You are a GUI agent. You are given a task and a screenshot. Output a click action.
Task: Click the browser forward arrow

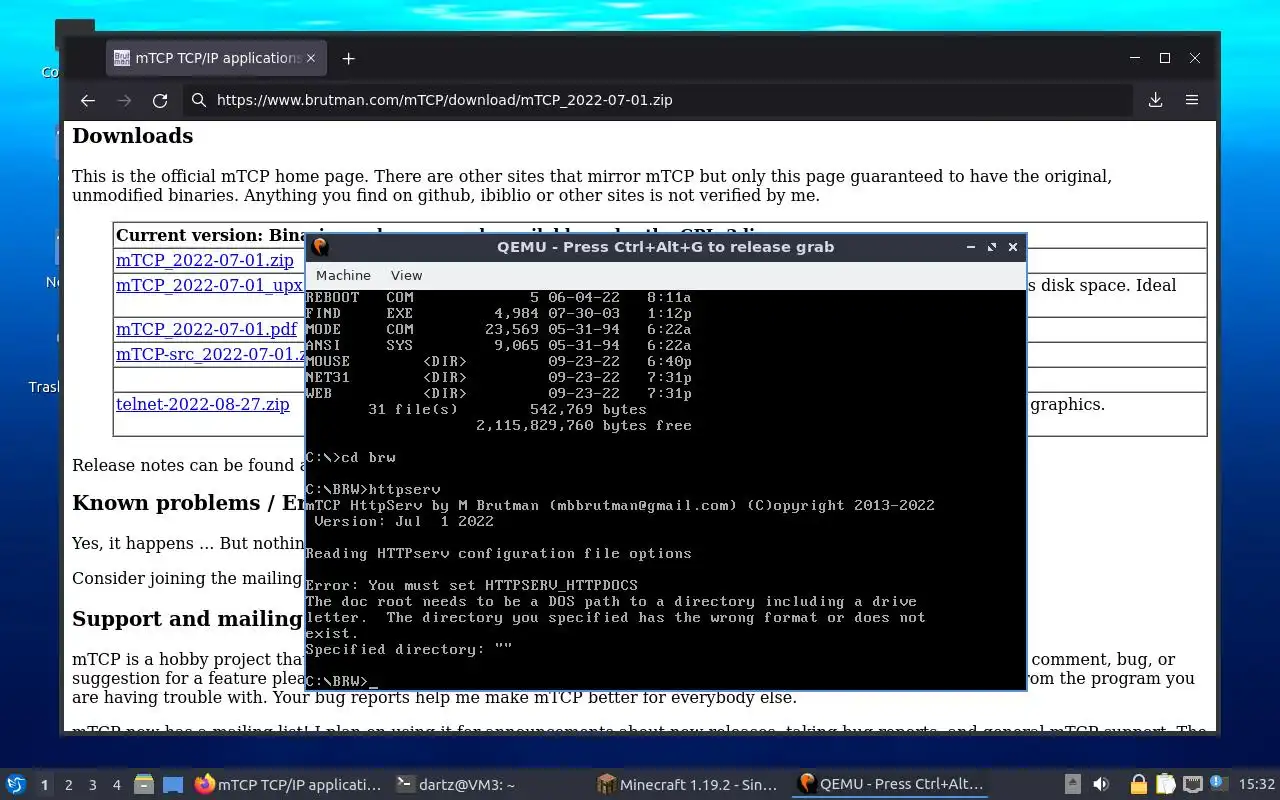124,100
